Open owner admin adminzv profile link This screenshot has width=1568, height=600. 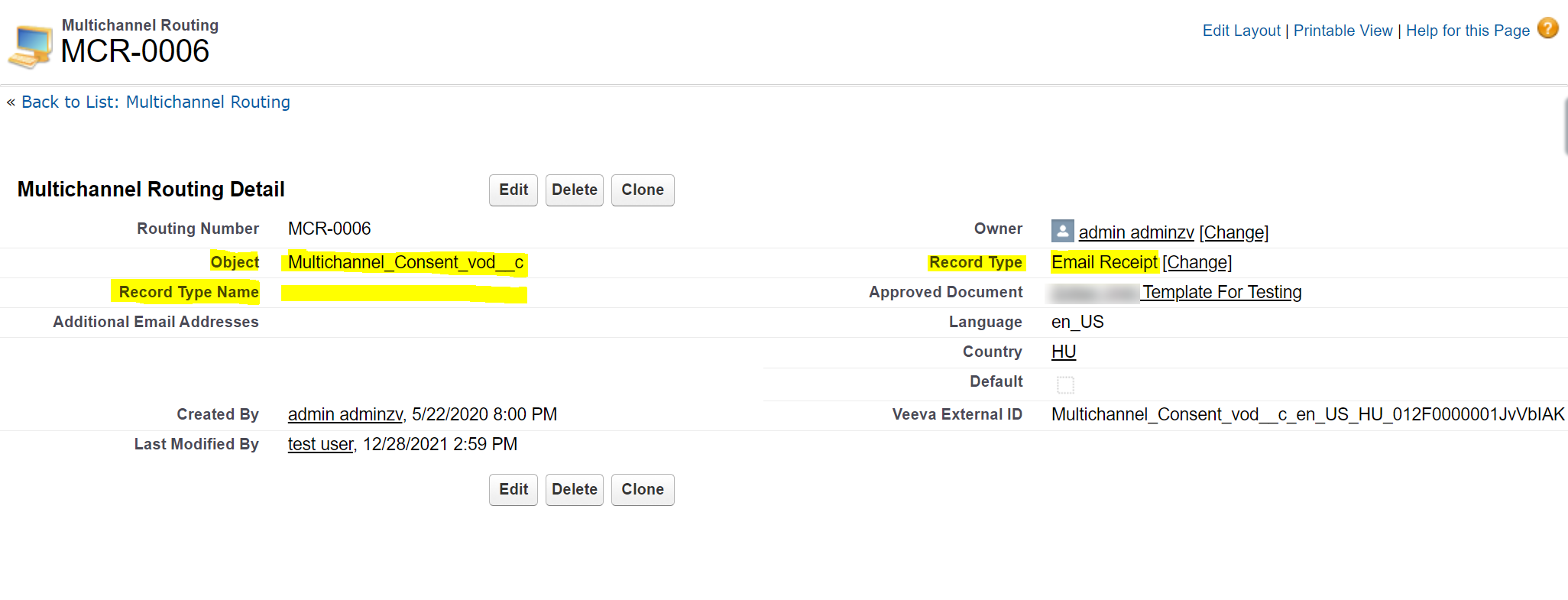point(1136,232)
